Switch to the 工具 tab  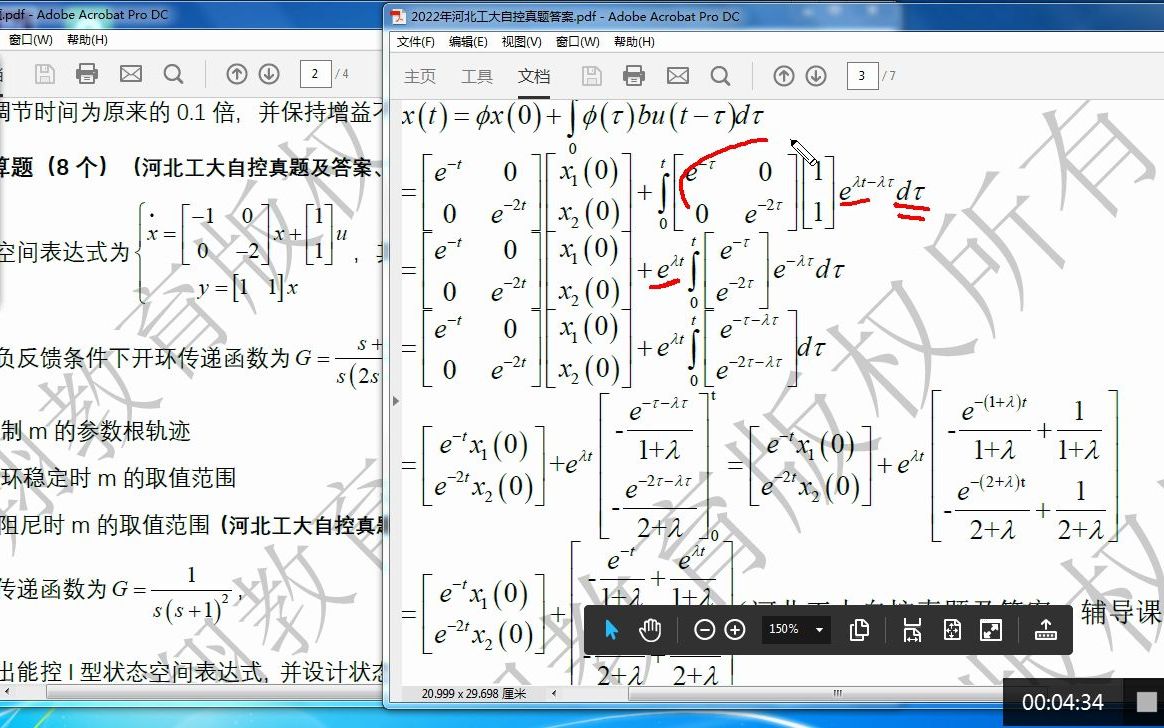click(476, 75)
